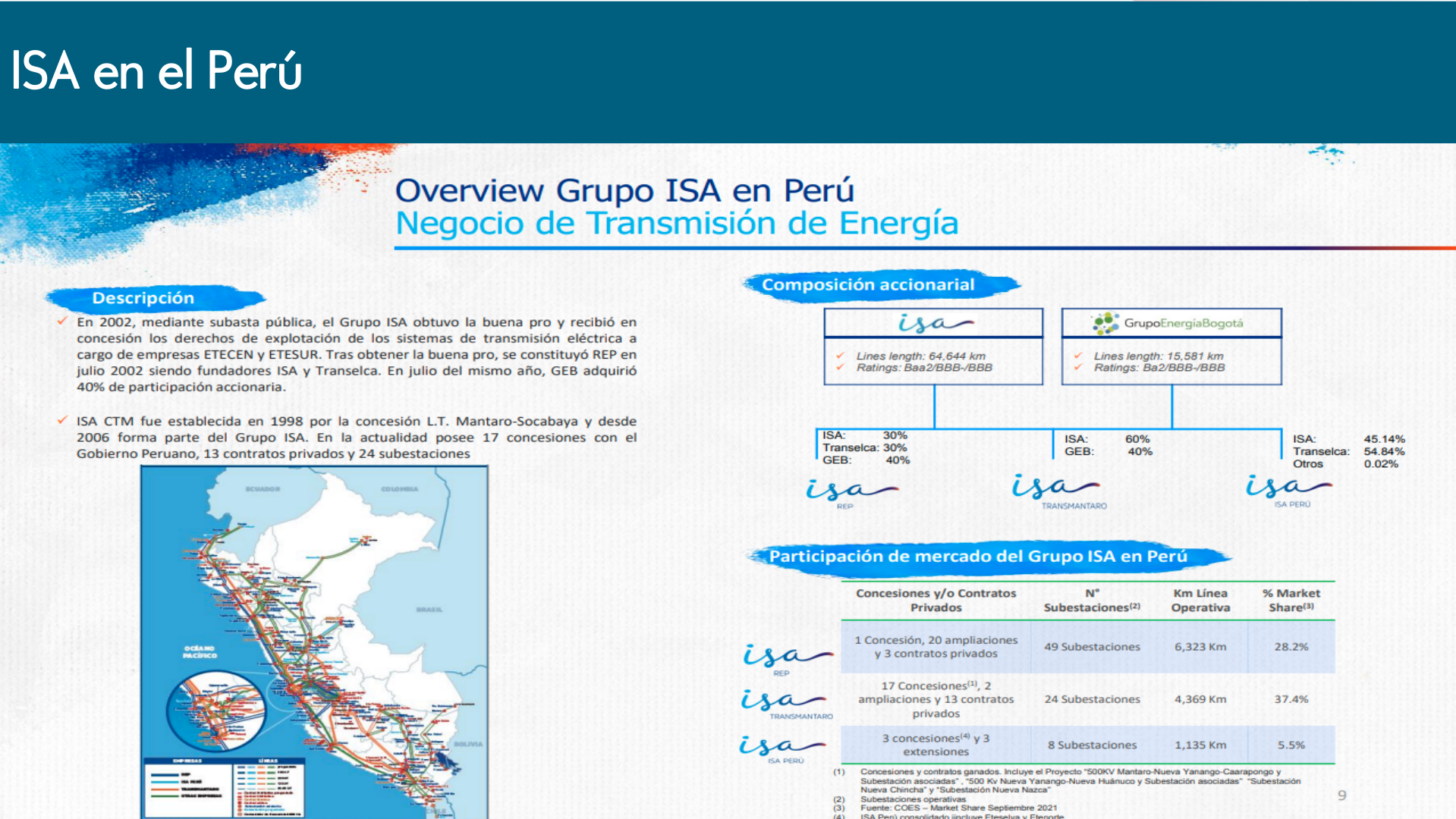
Task: Click the 'Composición accionarial' section label
Action: (868, 285)
